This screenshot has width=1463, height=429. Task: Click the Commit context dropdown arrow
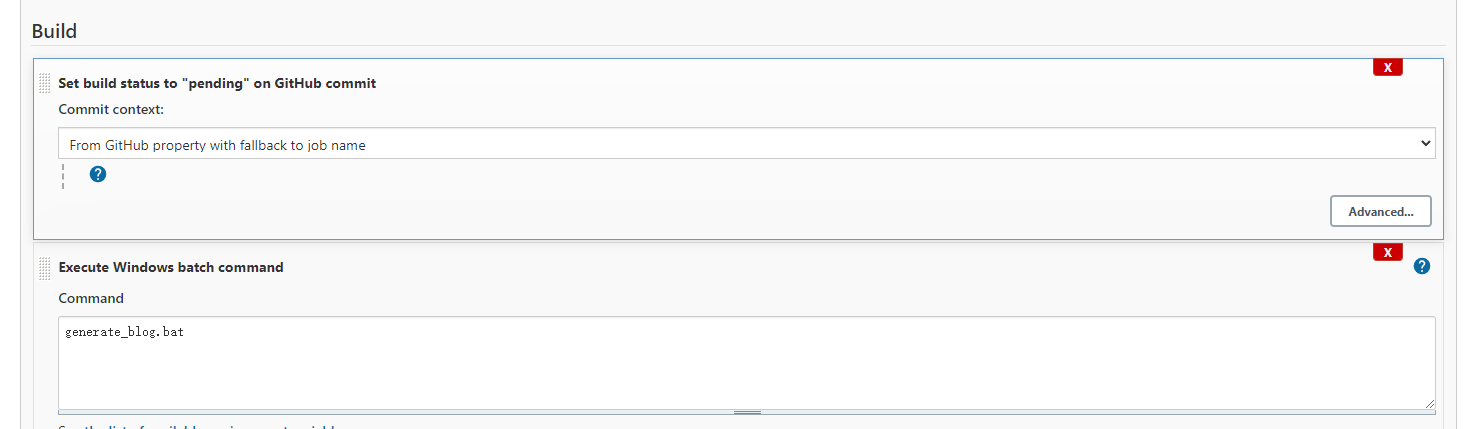click(1425, 144)
